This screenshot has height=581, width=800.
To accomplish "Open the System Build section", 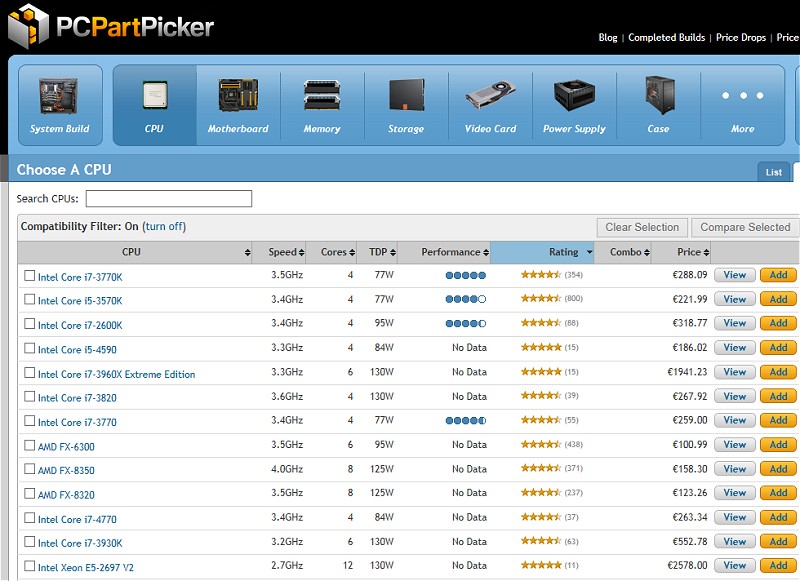I will tap(60, 105).
